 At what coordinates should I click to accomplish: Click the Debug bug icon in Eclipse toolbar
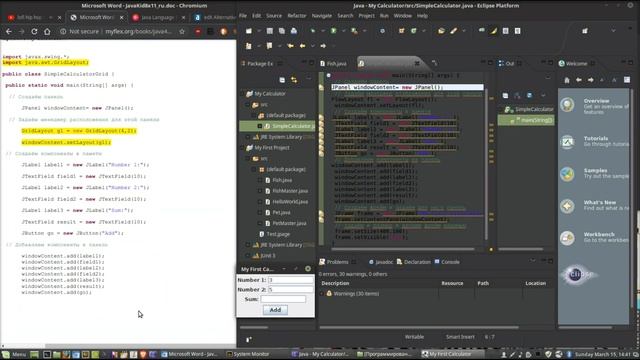click(313, 31)
